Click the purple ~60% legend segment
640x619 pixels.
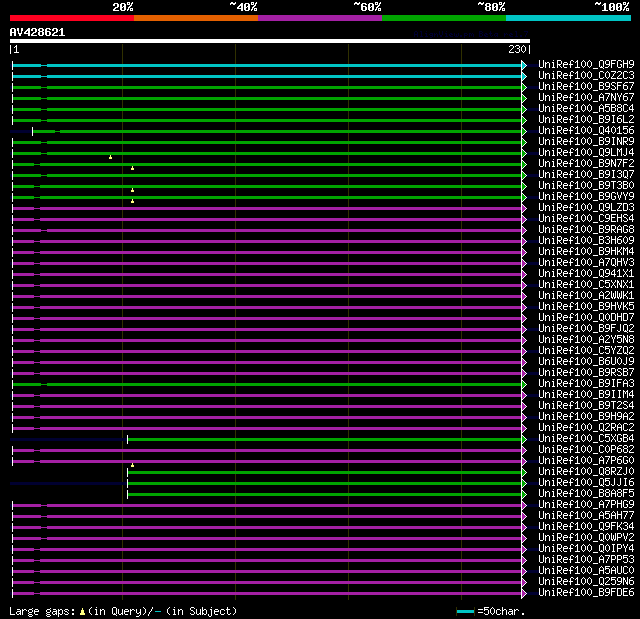tap(320, 18)
